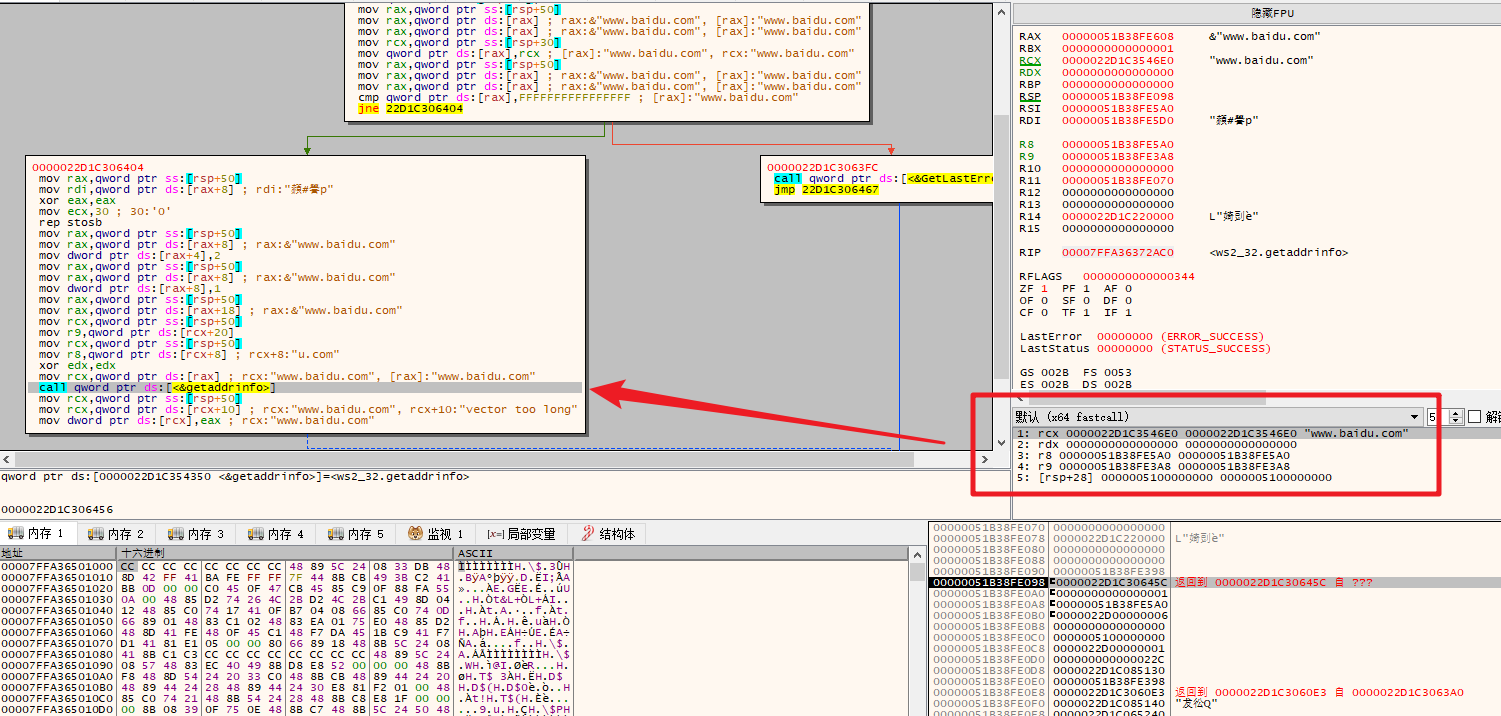This screenshot has width=1501, height=716.
Task: Select argument row 2: rdx
Action: 1257,444
